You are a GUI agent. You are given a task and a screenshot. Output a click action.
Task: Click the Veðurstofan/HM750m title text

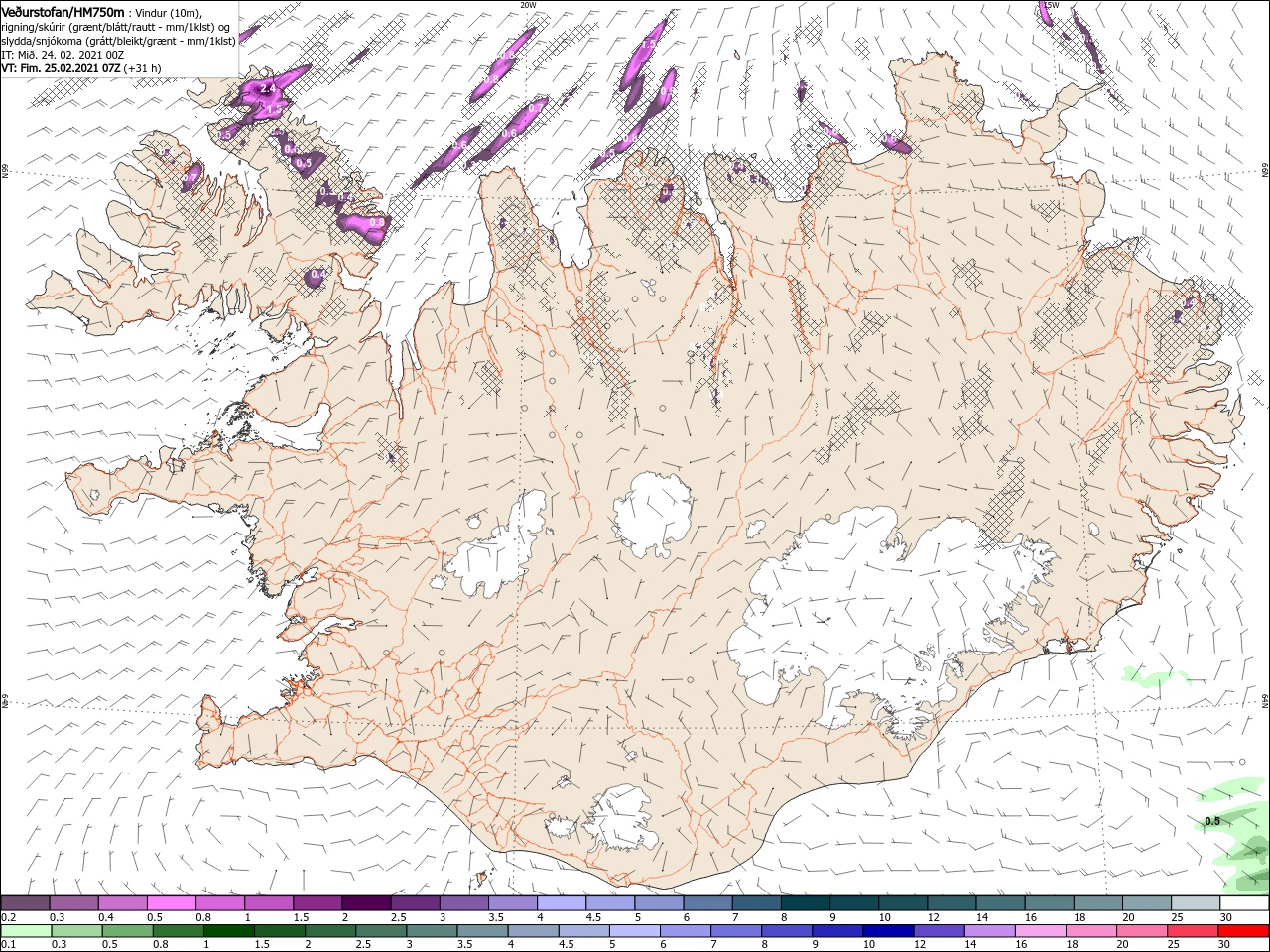(63, 11)
